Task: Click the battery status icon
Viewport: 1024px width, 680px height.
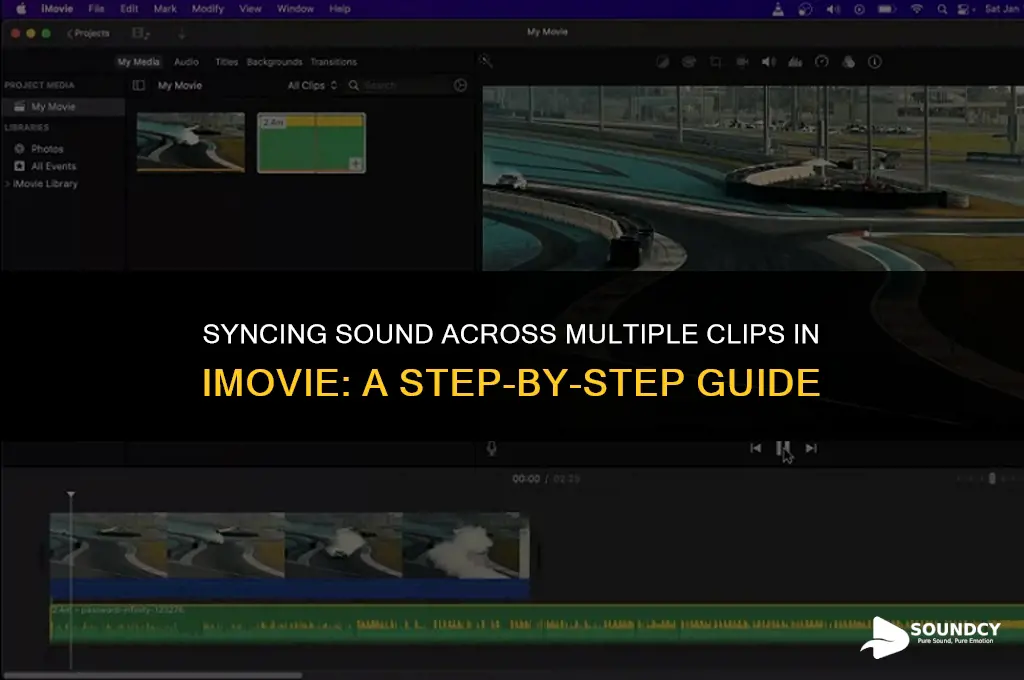Action: 886,9
